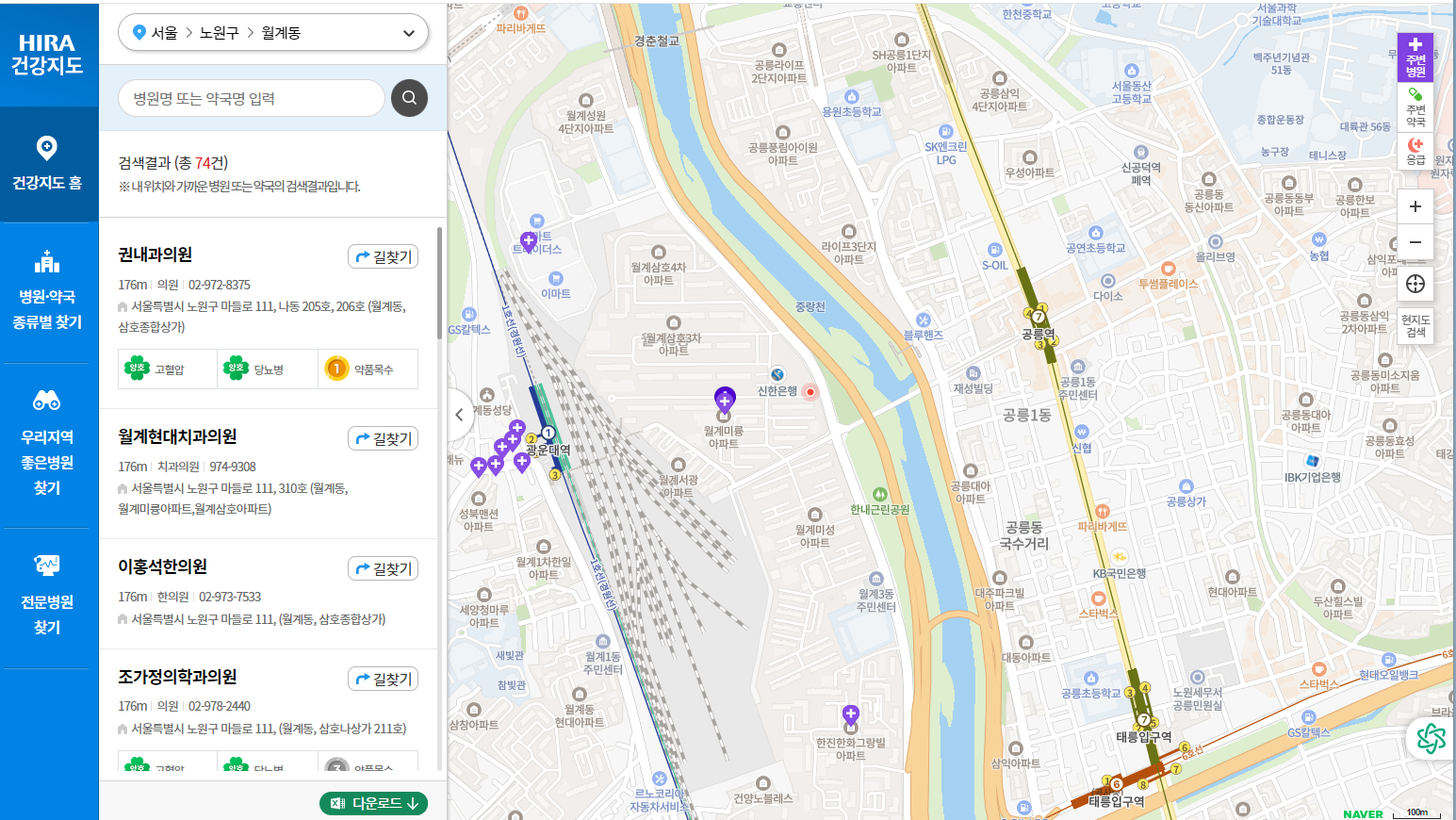The image size is (1456, 820).
Task: Open 건강지도 홈 sidebar menu
Action: pyautogui.click(x=47, y=164)
